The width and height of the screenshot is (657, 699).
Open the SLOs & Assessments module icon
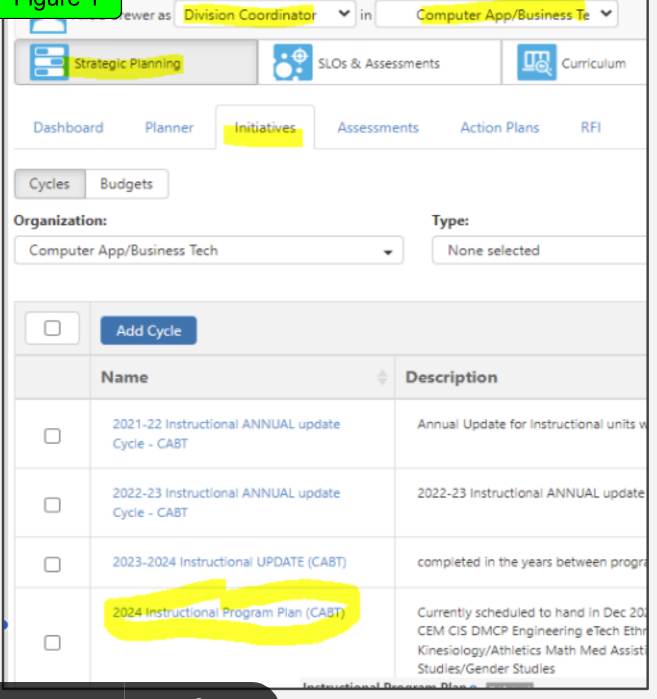click(x=293, y=64)
